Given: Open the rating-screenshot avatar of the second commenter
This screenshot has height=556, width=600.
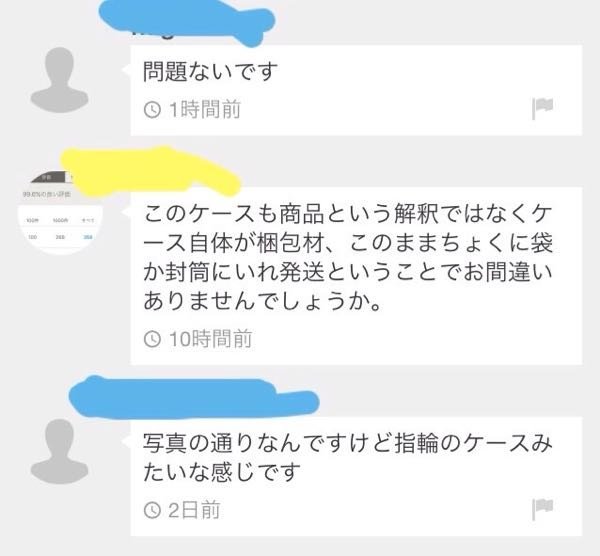Looking at the screenshot, I should [x=60, y=212].
